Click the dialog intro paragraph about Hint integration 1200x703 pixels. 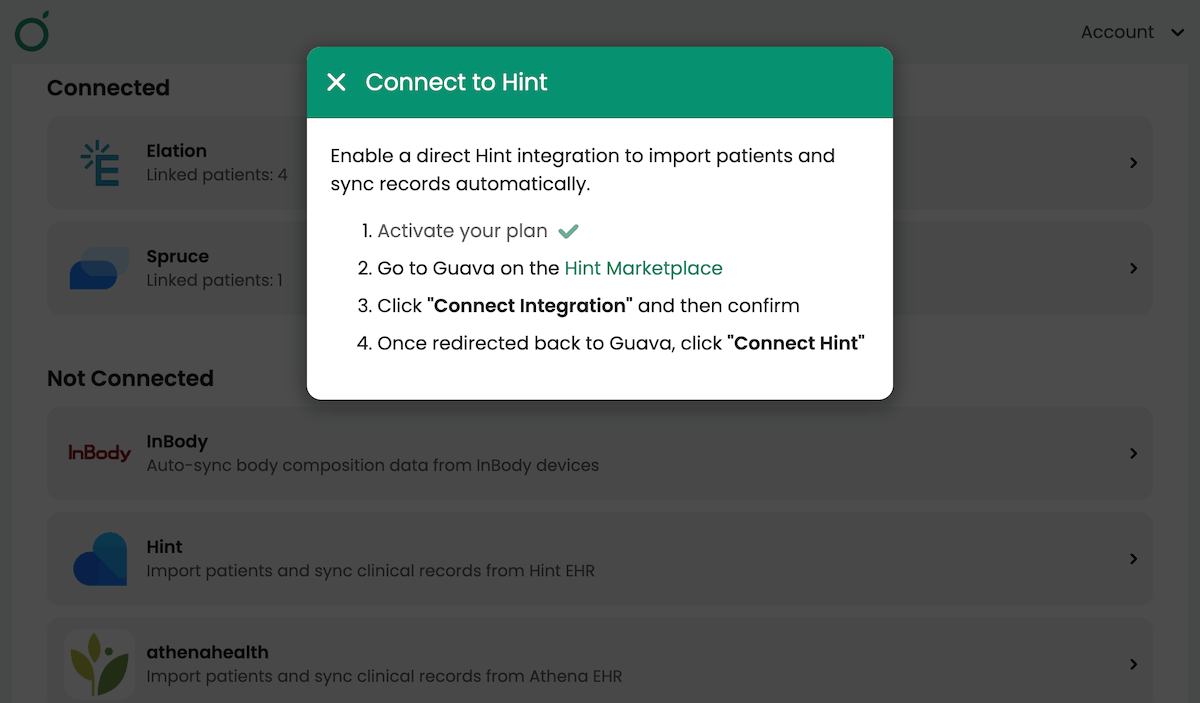pos(582,170)
